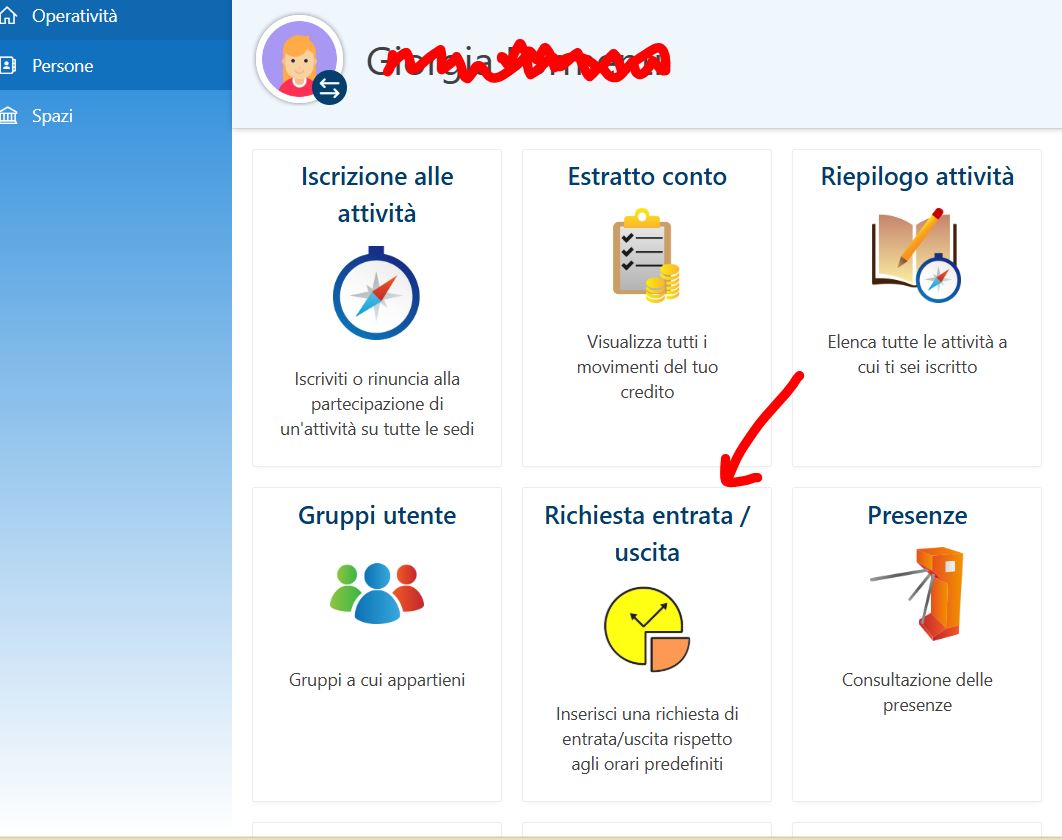Open the Iscrizione alle attività heading
This screenshot has height=840, width=1062.
coord(377,195)
